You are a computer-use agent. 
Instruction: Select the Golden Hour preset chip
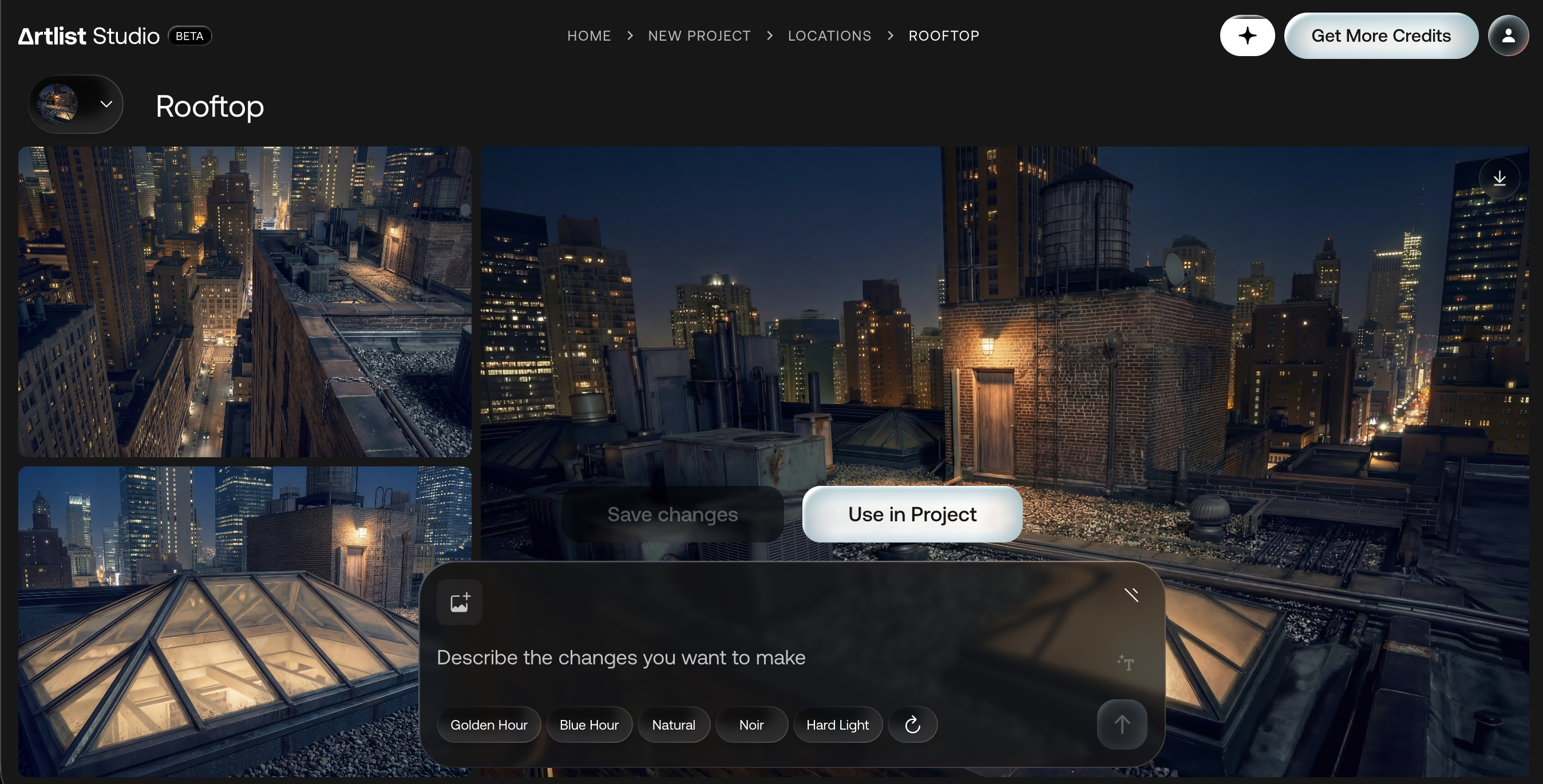[x=489, y=724]
